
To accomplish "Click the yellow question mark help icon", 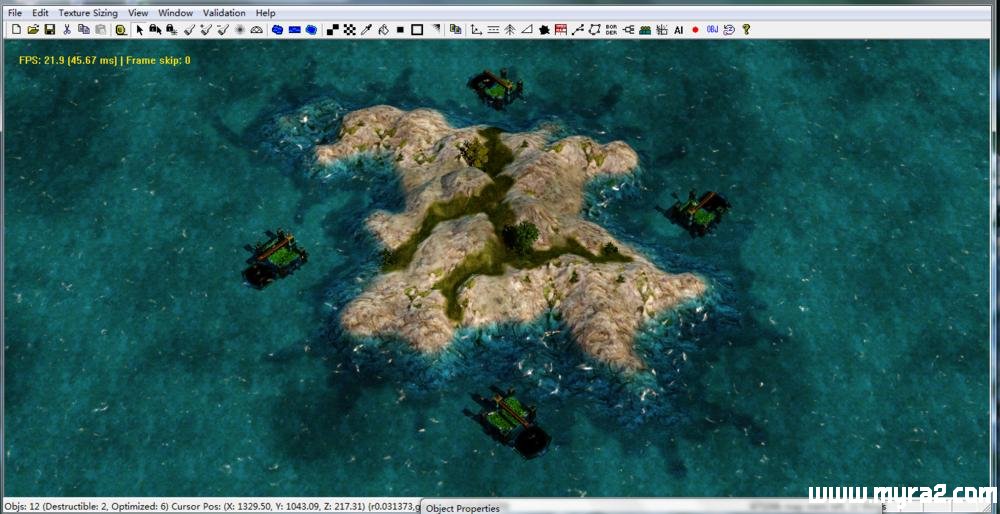I will click(746, 30).
